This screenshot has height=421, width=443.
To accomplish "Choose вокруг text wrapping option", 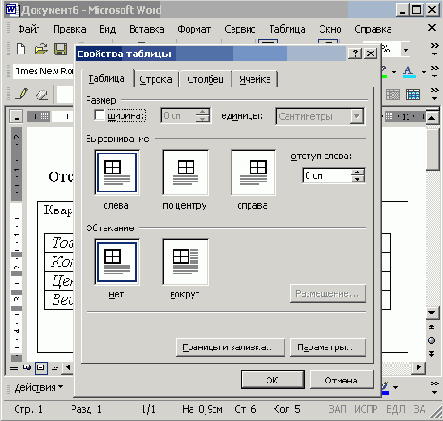I will (185, 262).
